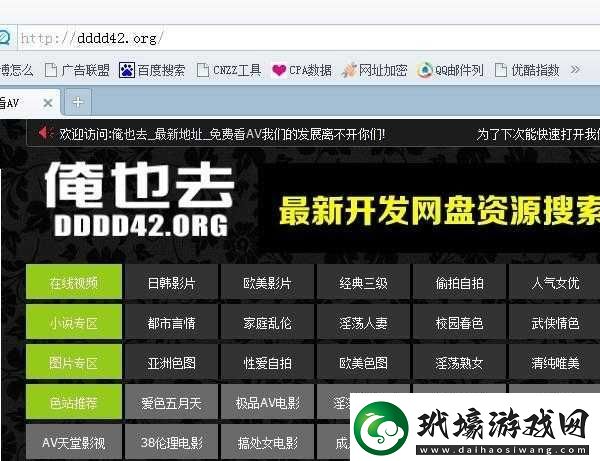
Task: Open the QQ邮件列 bookmark
Action: click(x=450, y=70)
